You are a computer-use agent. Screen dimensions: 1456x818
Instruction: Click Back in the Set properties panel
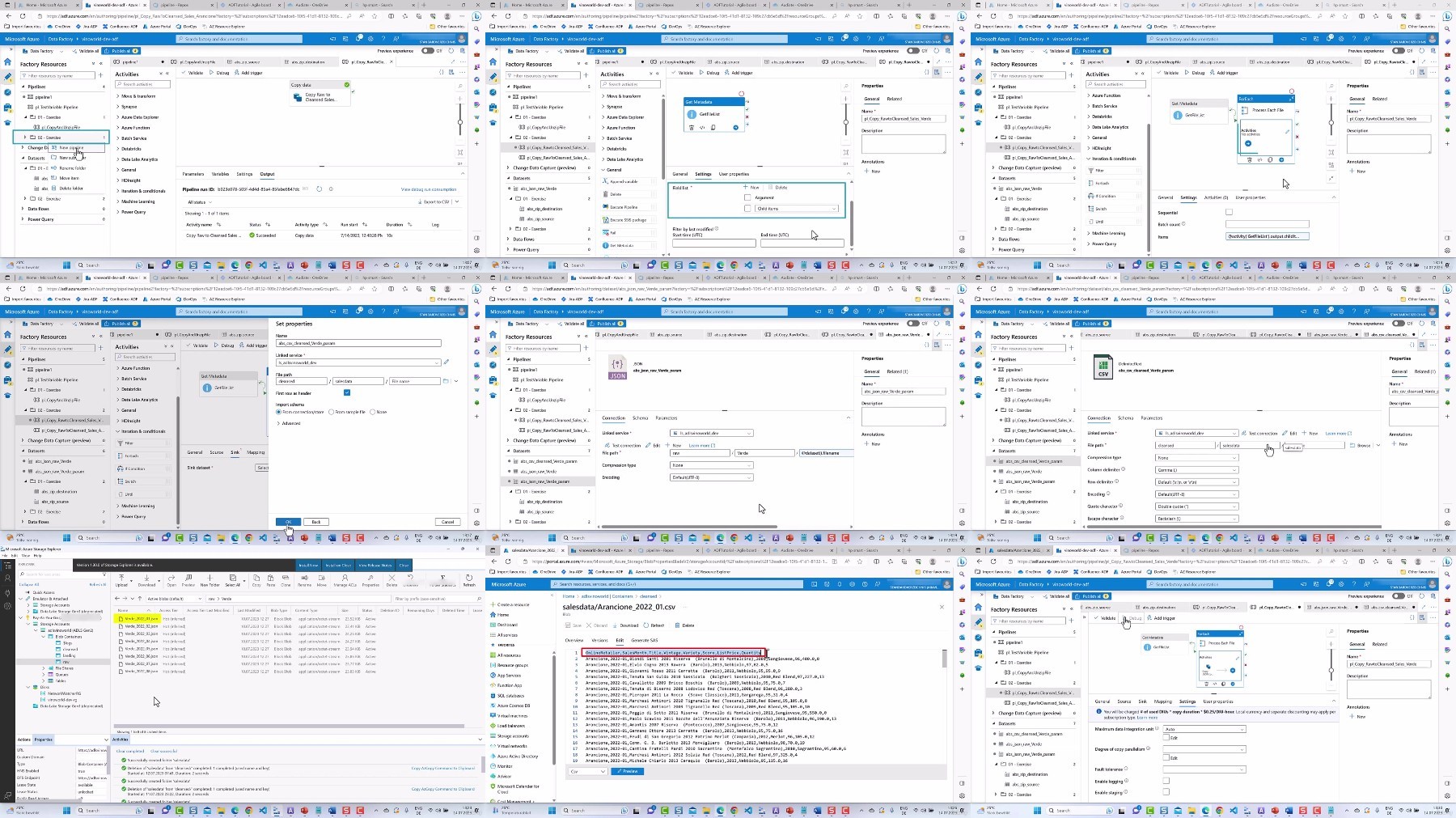(316, 522)
